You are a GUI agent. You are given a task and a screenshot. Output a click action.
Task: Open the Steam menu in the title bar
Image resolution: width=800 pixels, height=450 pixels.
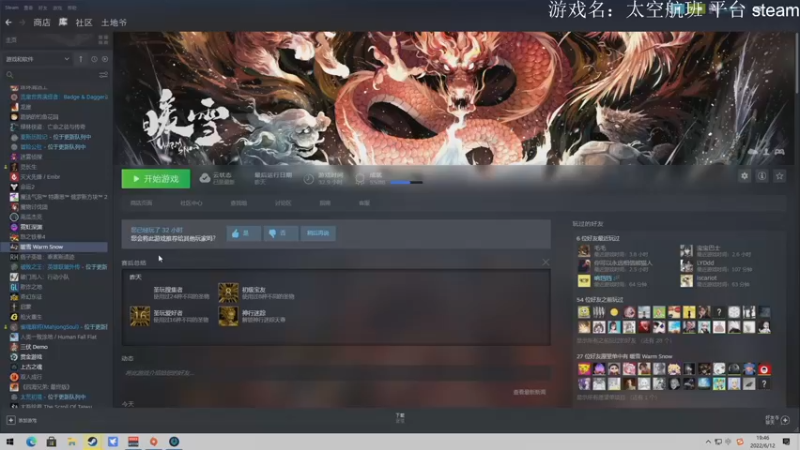coord(12,8)
